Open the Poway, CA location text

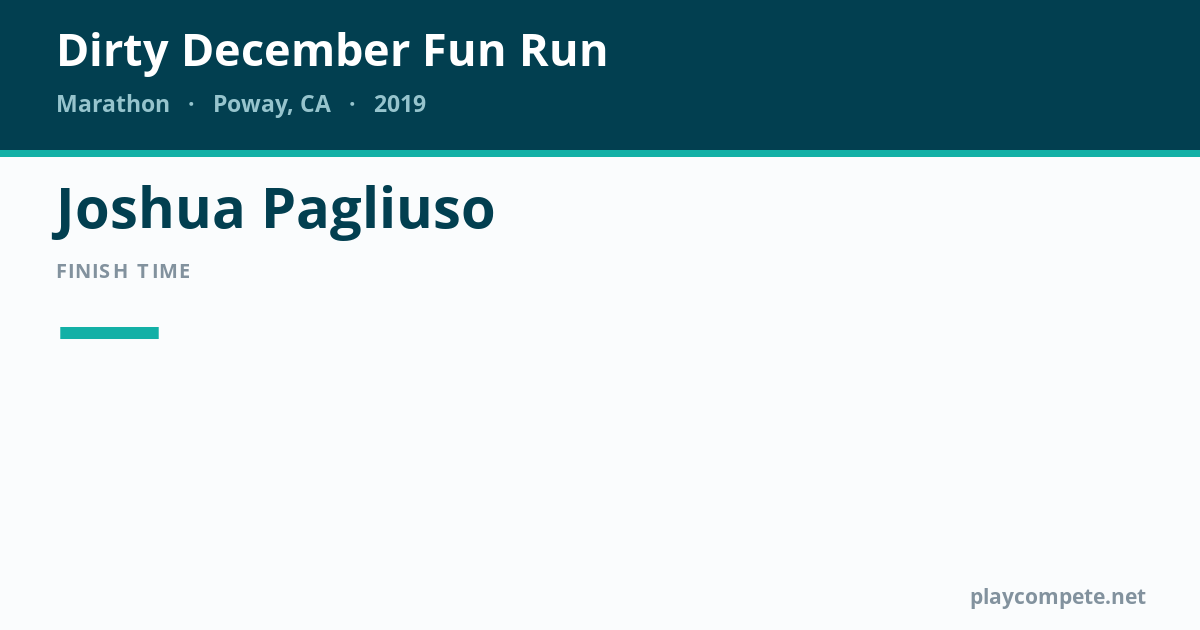[271, 105]
